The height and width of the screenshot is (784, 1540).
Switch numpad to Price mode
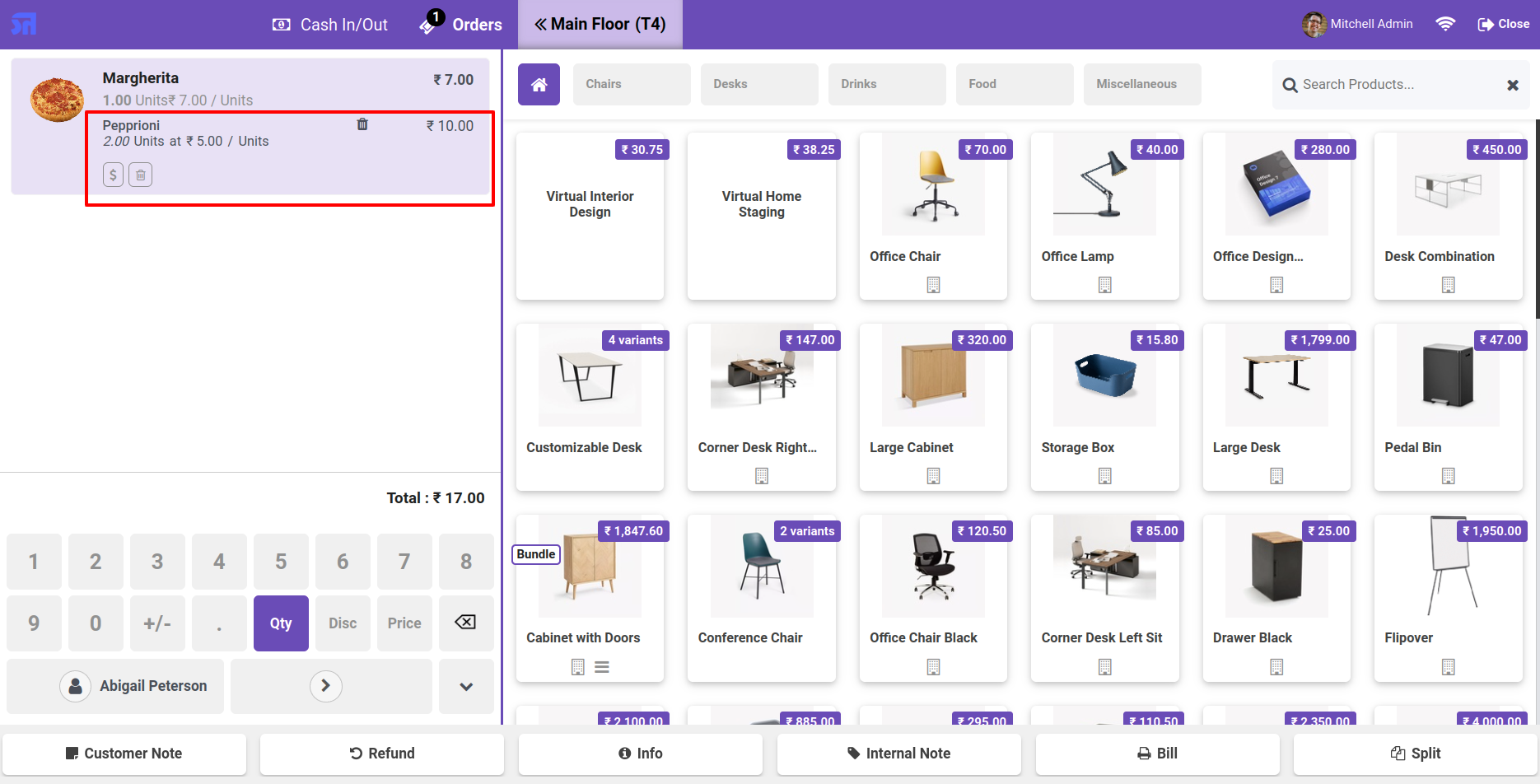pos(404,623)
